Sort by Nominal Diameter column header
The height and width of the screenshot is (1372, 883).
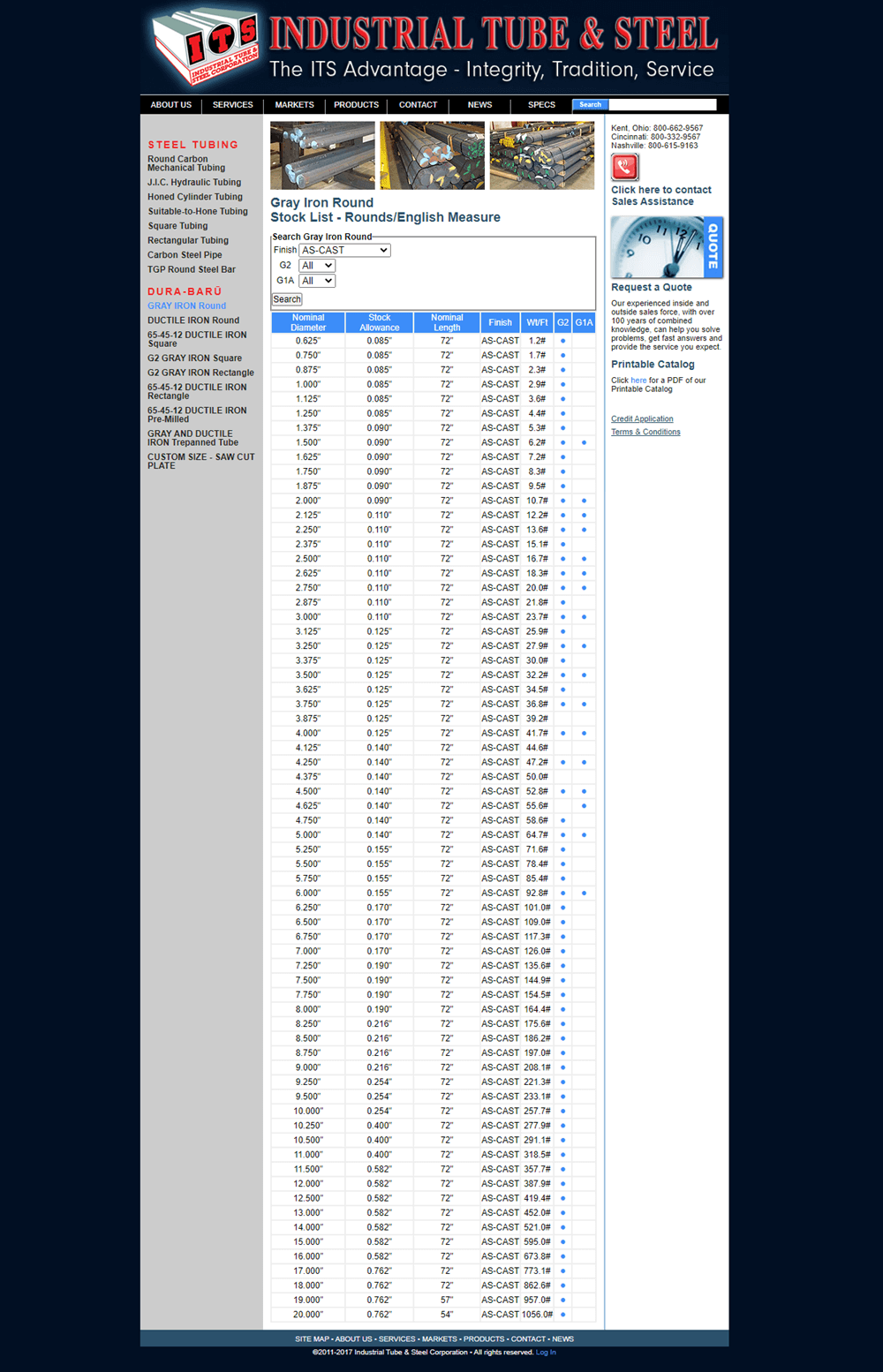tap(308, 322)
